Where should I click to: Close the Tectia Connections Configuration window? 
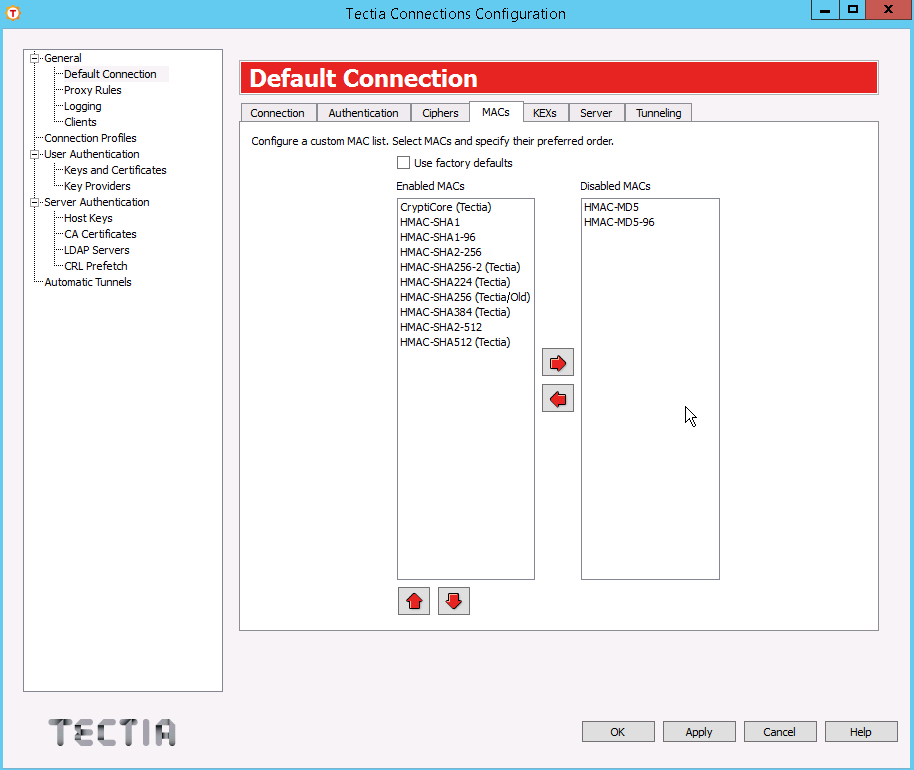point(889,10)
